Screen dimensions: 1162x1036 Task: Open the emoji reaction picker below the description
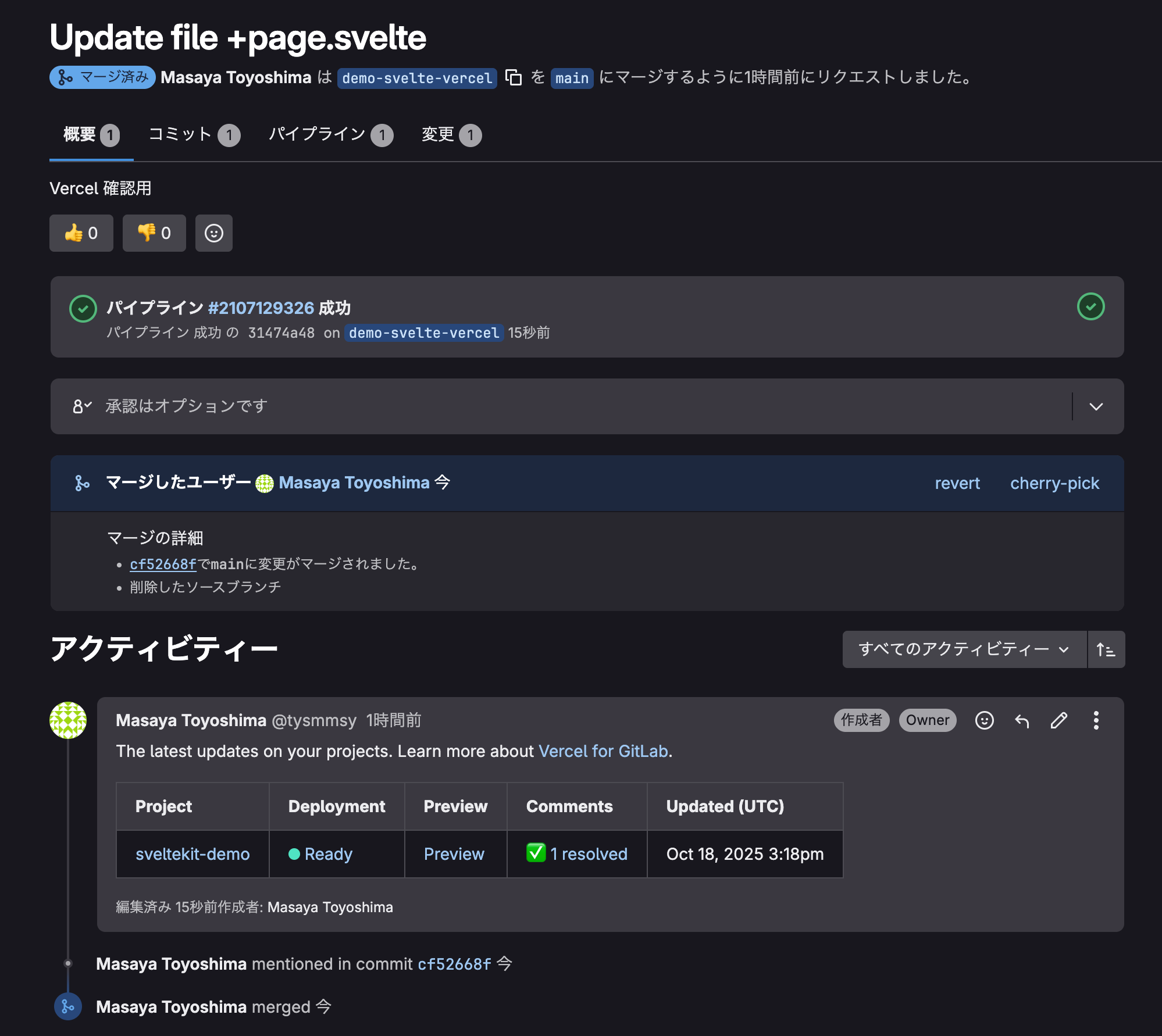tap(213, 233)
